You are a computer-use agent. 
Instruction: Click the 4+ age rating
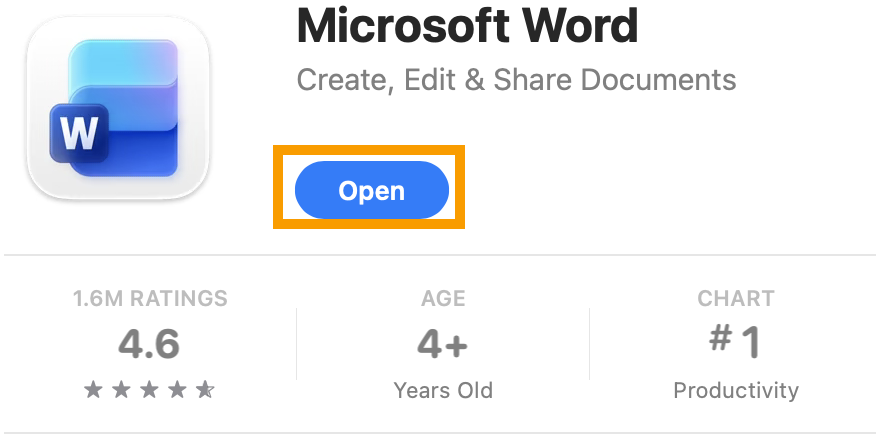pos(443,345)
